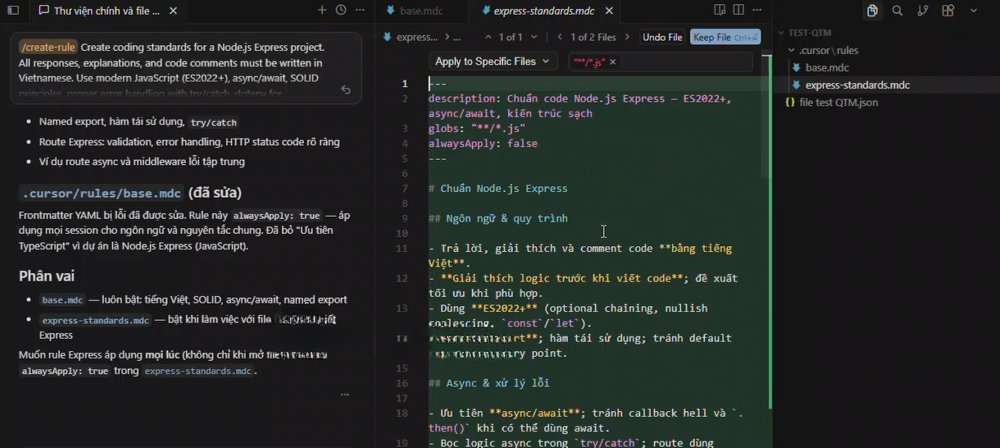Open chat panel more options ellipsis
Image resolution: width=1000 pixels, height=448 pixels.
point(360,10)
